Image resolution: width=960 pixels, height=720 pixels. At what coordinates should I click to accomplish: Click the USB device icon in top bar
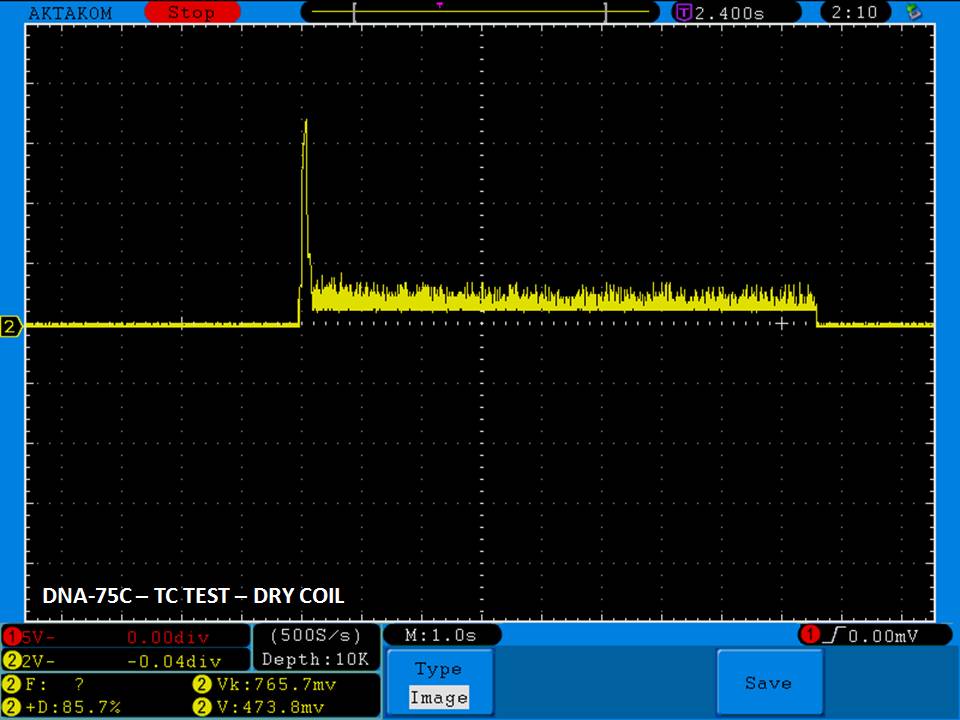click(x=912, y=13)
